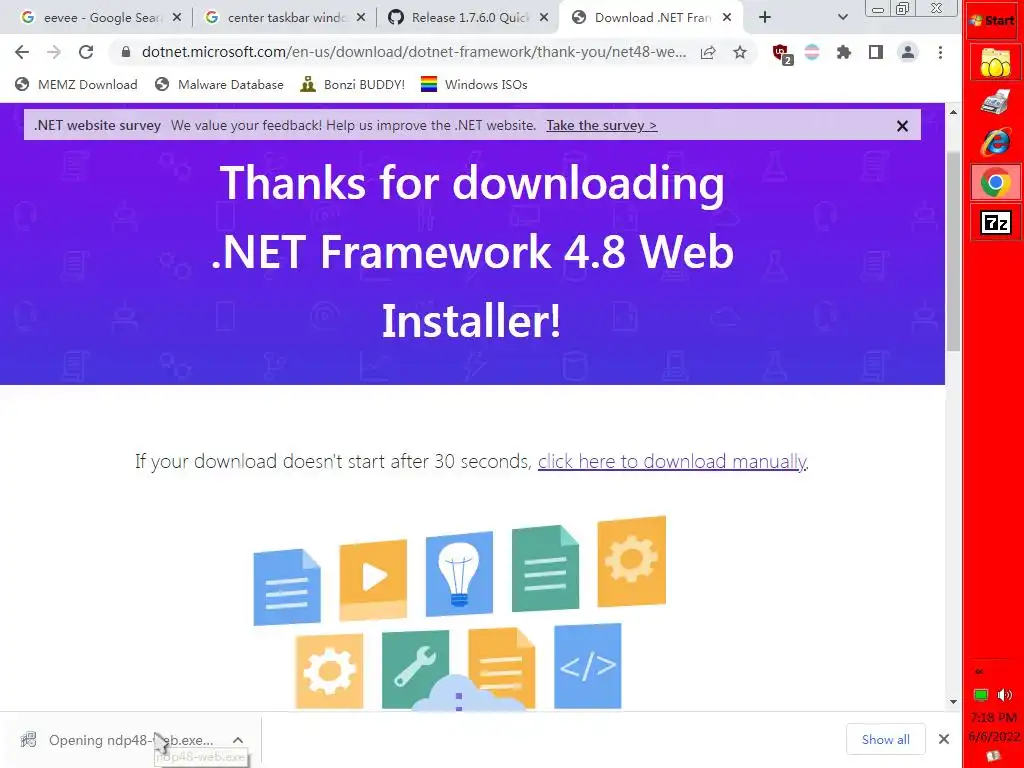Open the Chrome three-dot menu

[x=940, y=52]
